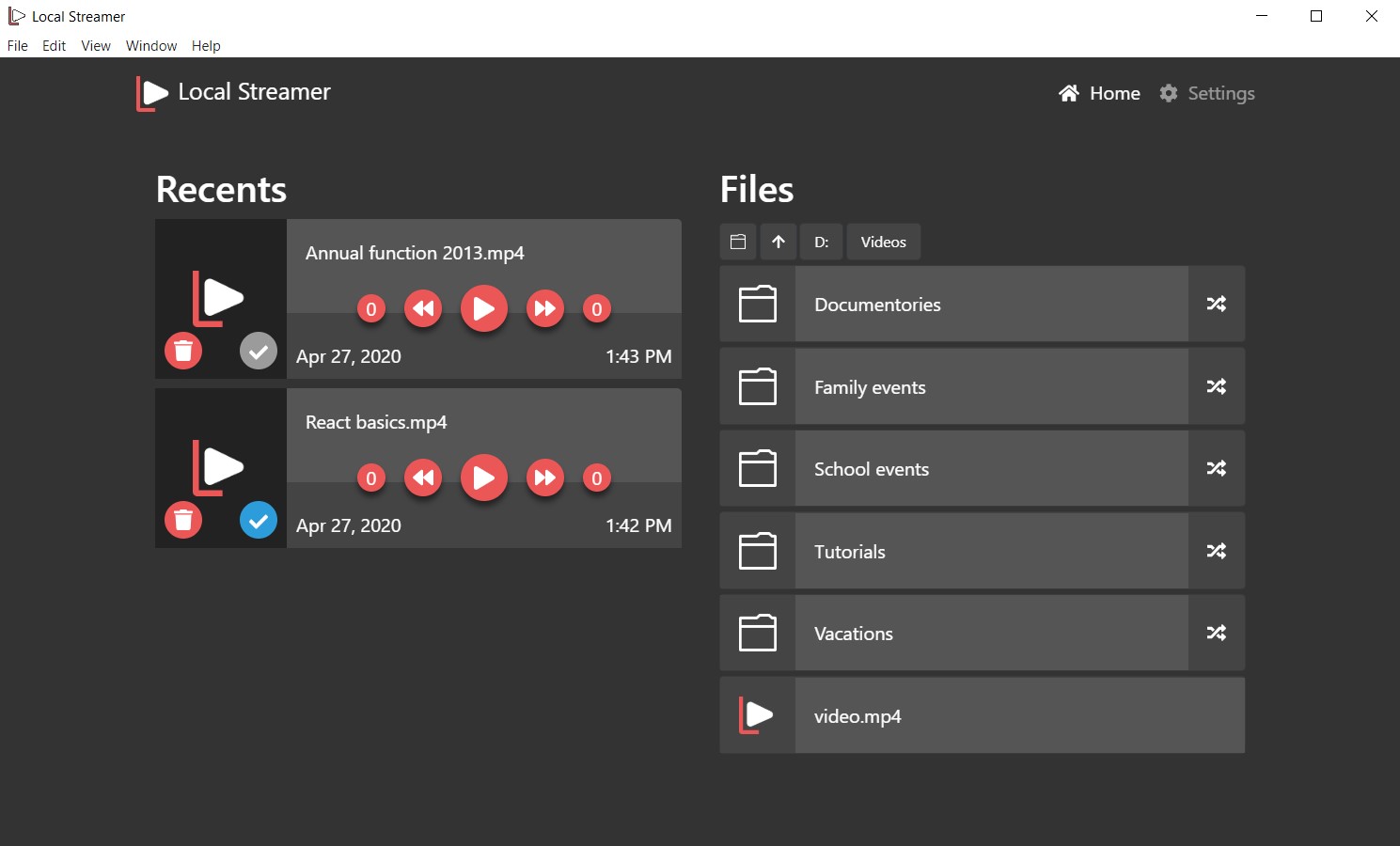Shuffle play Family events folder
1400x846 pixels.
tap(1217, 386)
